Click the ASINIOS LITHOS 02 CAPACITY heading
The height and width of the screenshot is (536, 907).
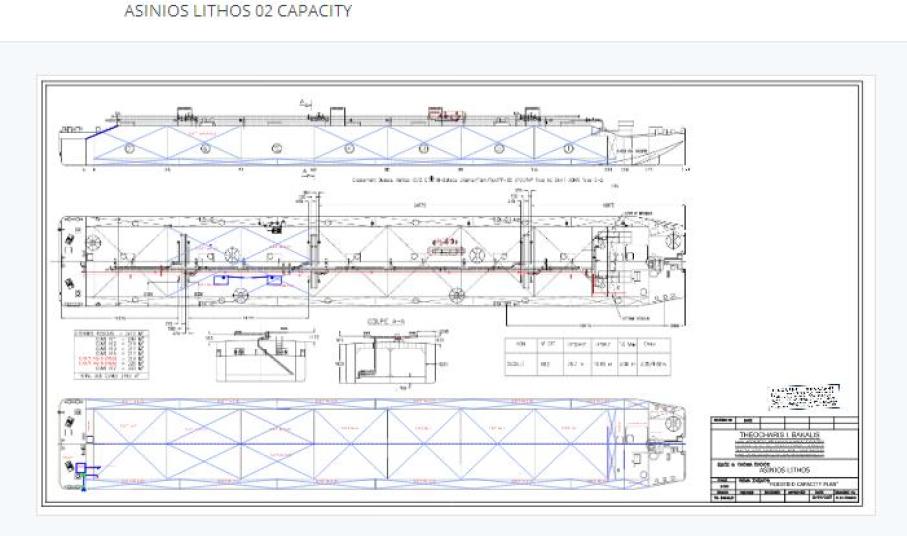(x=237, y=12)
